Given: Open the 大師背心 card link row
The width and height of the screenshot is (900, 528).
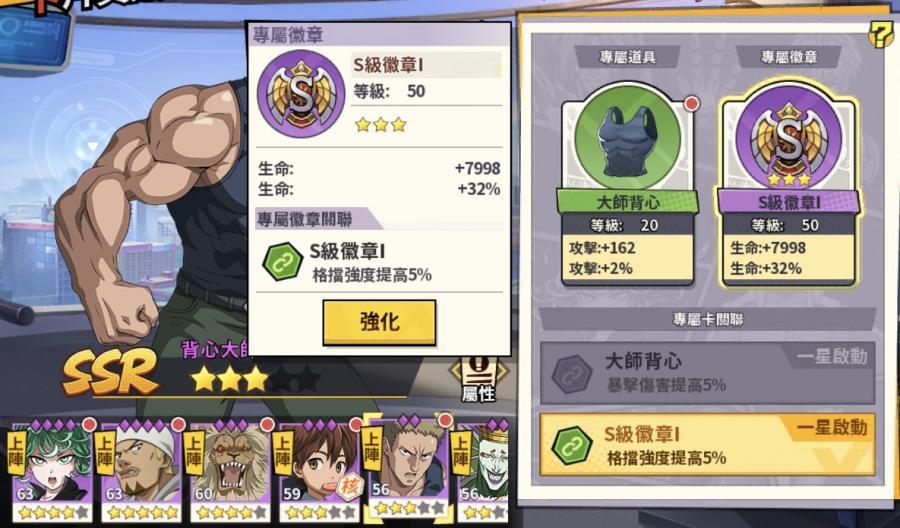Looking at the screenshot, I should point(708,373).
